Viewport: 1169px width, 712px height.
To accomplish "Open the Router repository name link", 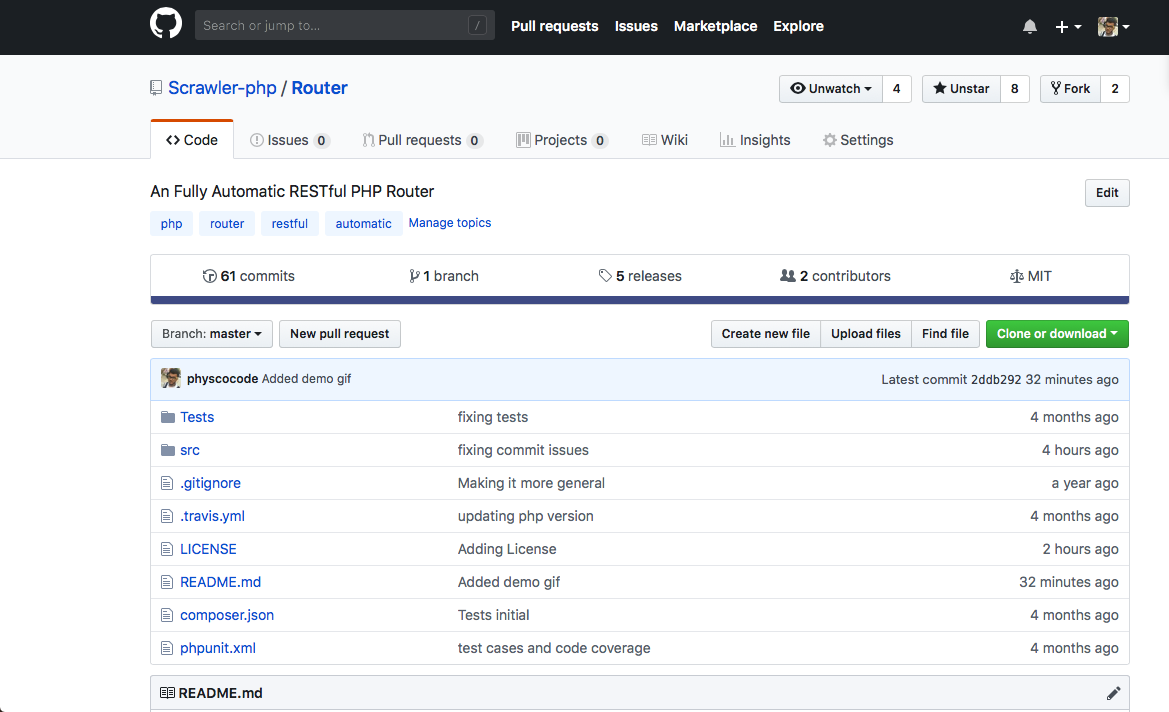I will pyautogui.click(x=319, y=88).
